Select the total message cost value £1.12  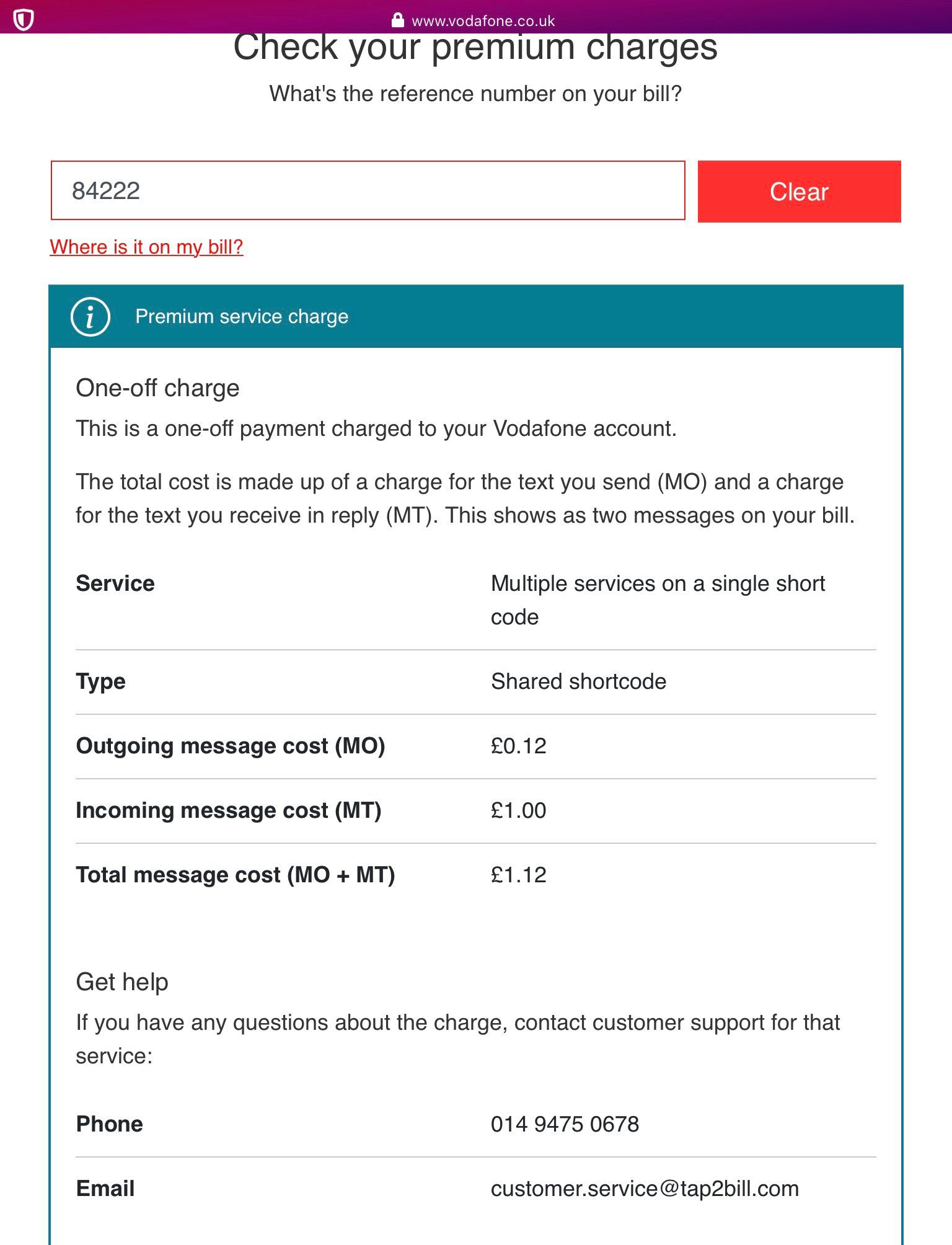(518, 875)
